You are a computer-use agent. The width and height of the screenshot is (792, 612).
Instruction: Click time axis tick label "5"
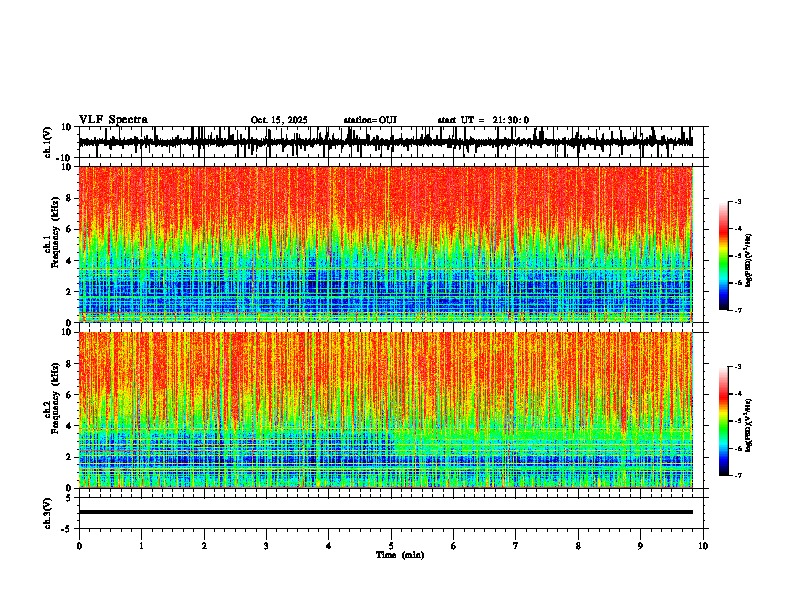coord(391,546)
